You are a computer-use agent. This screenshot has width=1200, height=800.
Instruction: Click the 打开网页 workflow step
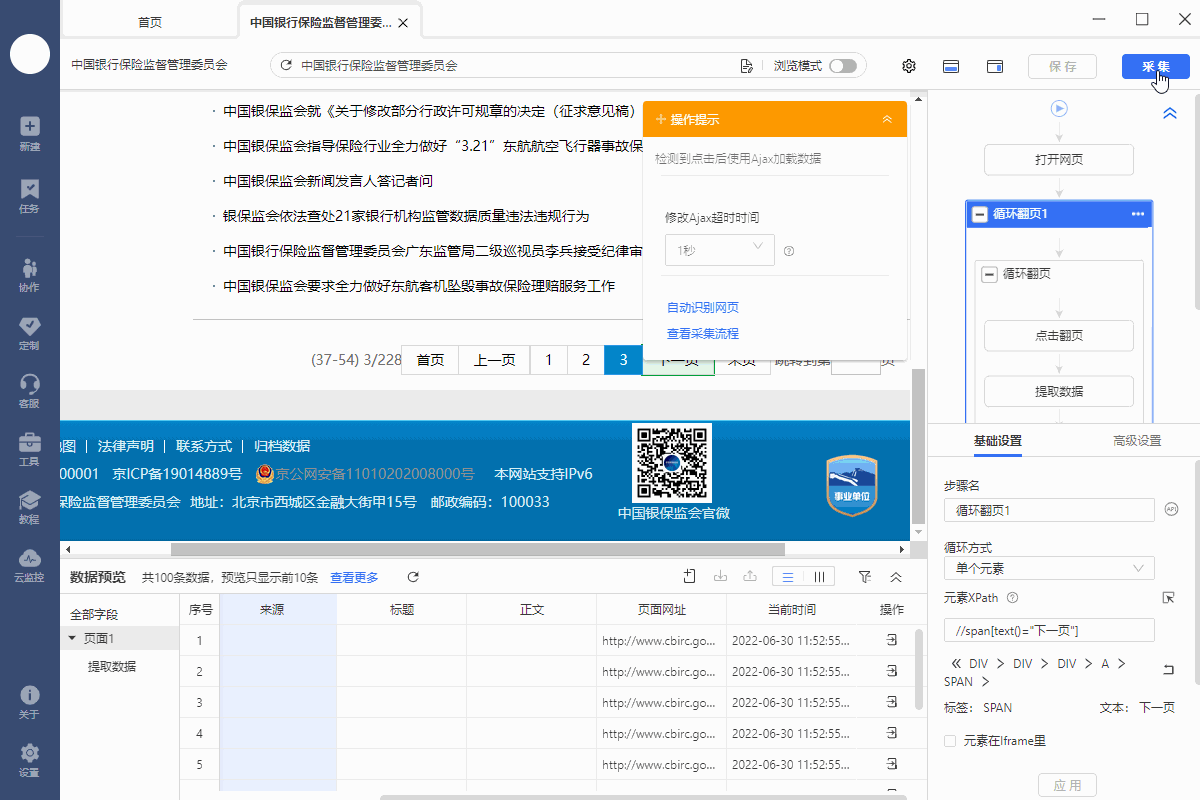1059,160
